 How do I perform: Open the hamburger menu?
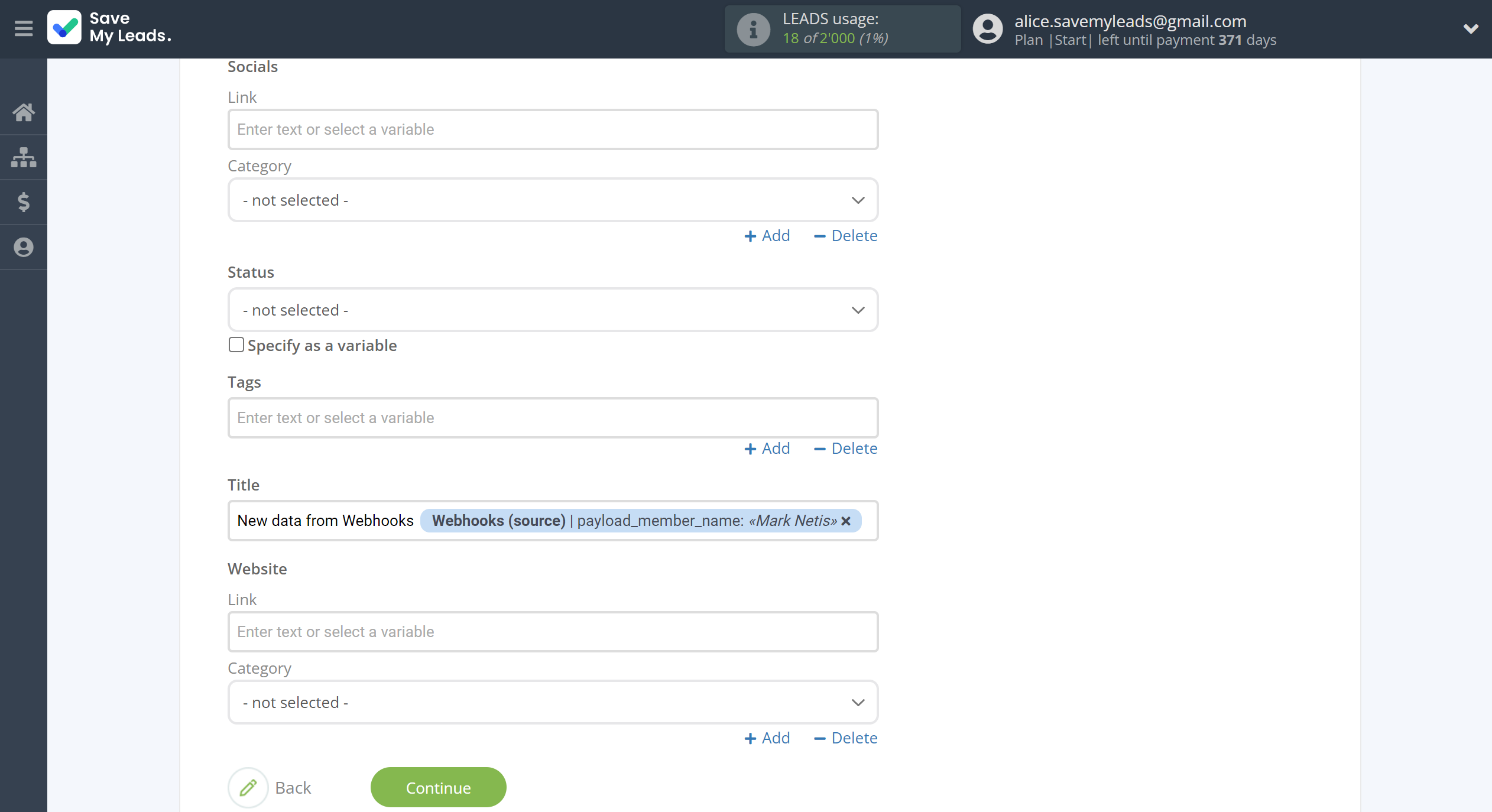[x=24, y=28]
